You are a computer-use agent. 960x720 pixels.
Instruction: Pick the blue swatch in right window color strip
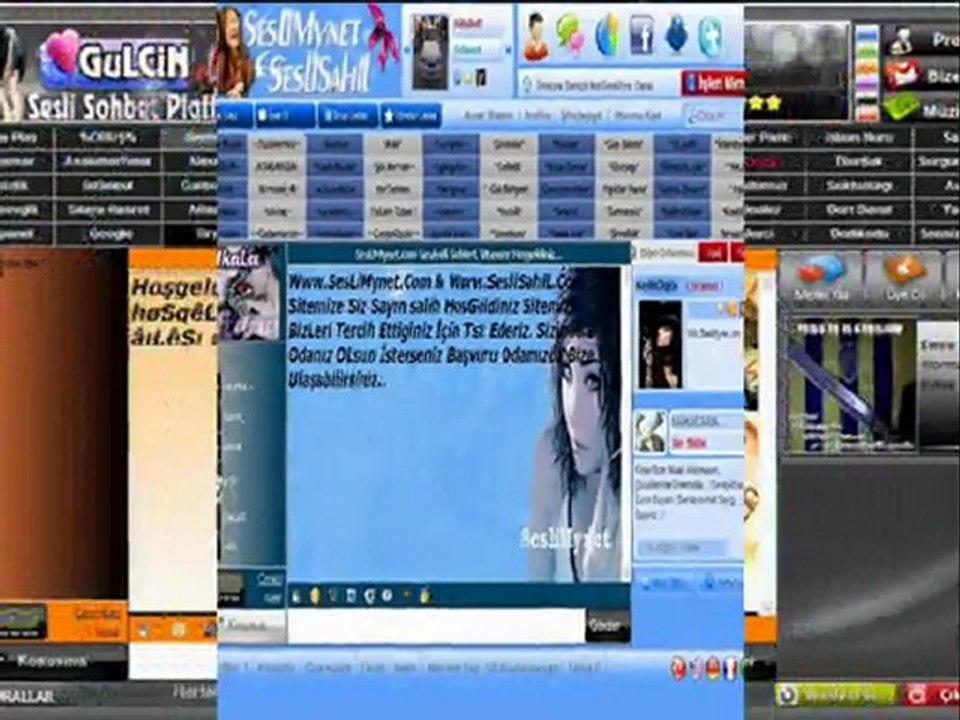click(x=866, y=37)
